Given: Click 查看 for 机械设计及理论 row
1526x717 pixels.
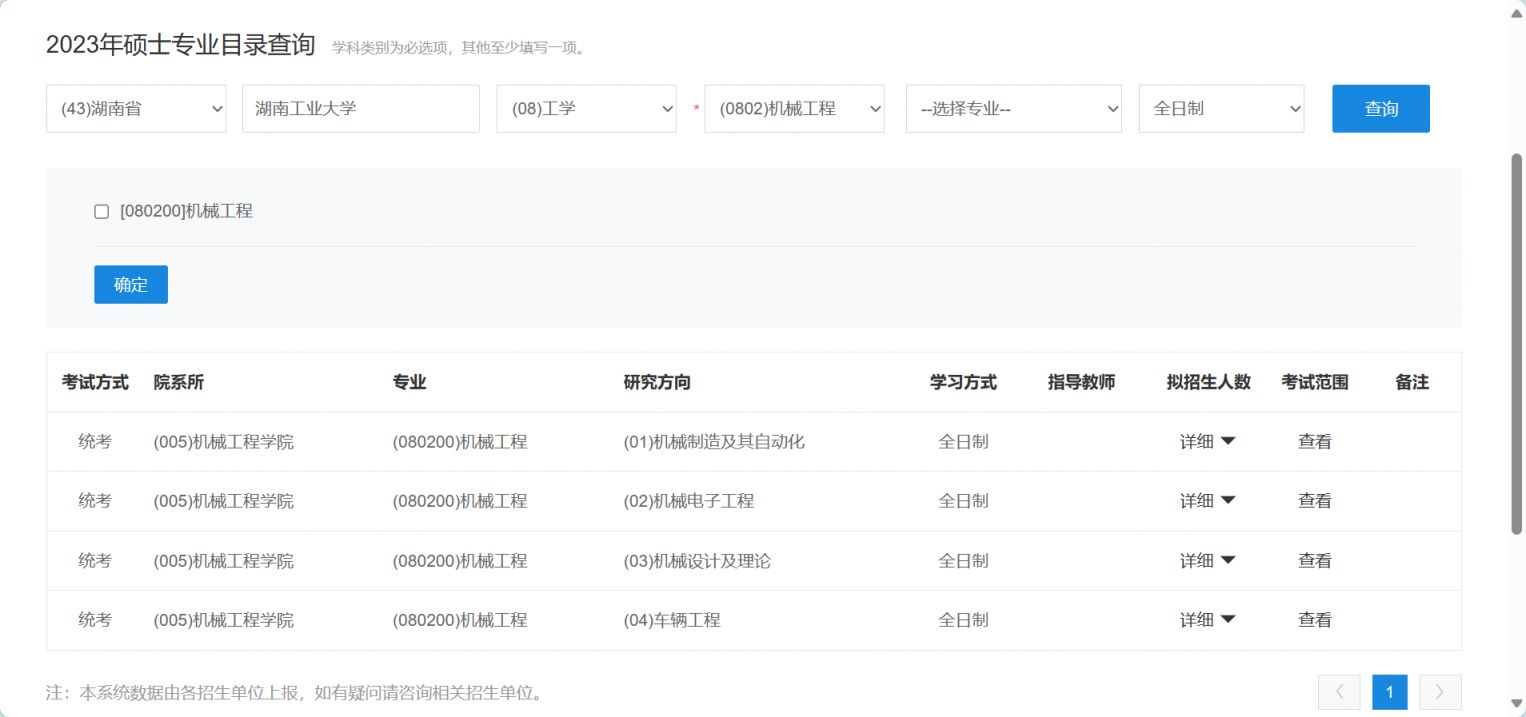Looking at the screenshot, I should point(1315,561).
